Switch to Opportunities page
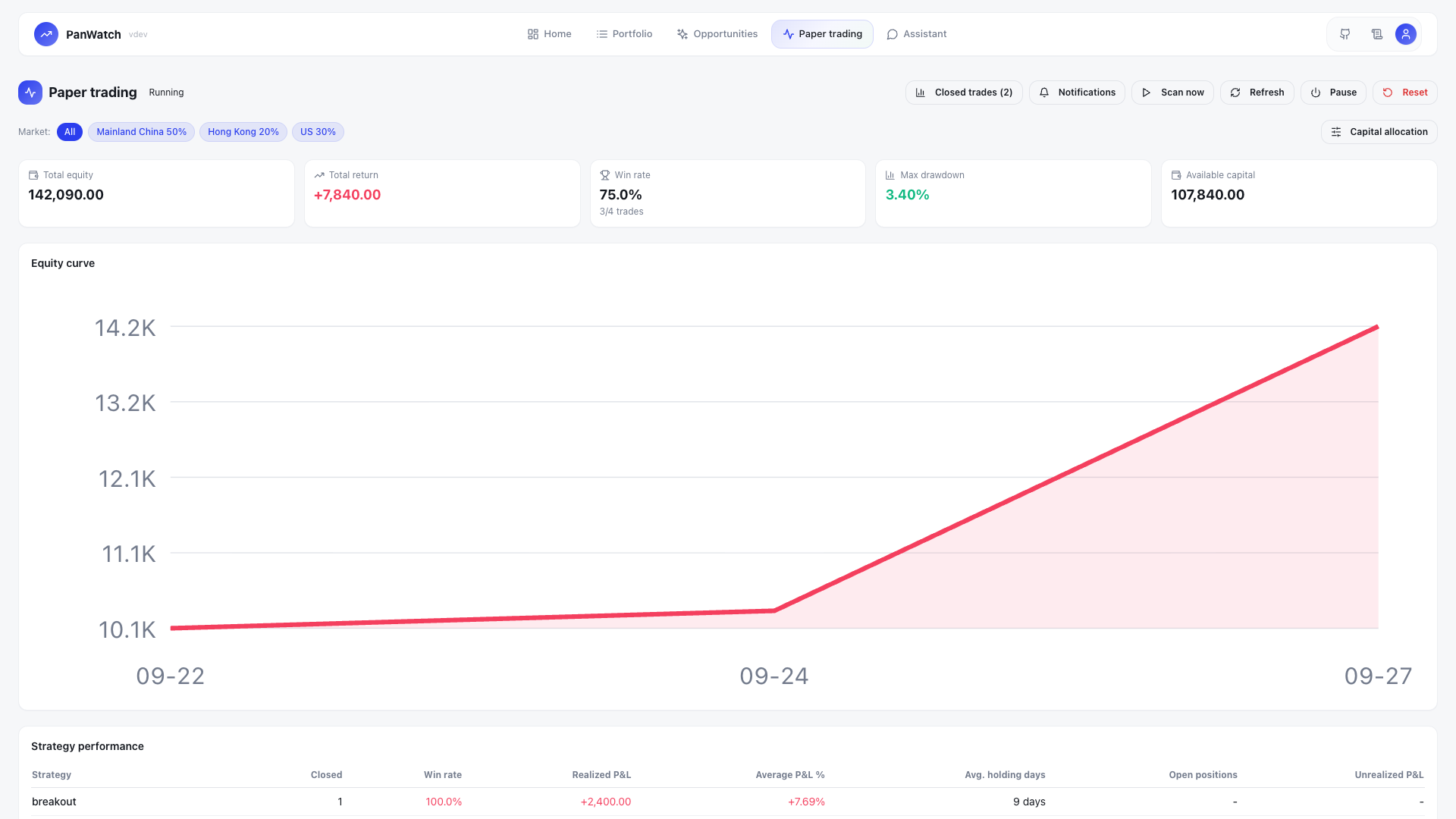The height and width of the screenshot is (819, 1456). [717, 34]
